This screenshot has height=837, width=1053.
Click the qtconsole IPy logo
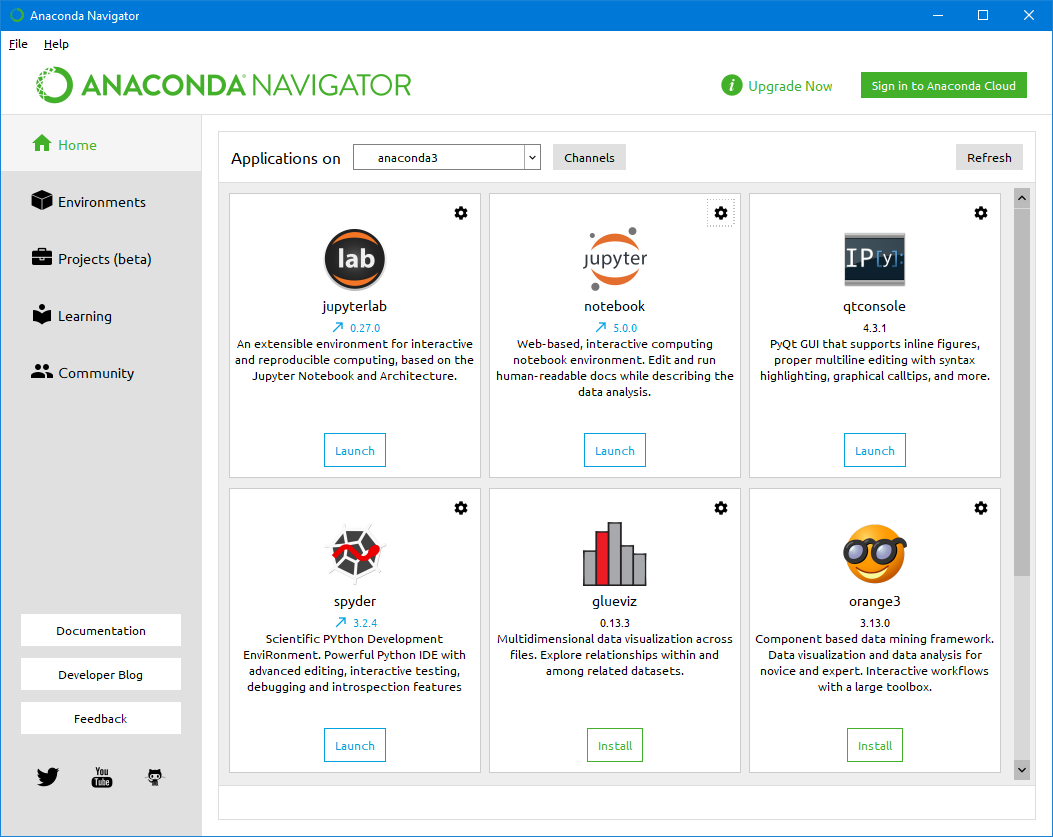tap(874, 259)
